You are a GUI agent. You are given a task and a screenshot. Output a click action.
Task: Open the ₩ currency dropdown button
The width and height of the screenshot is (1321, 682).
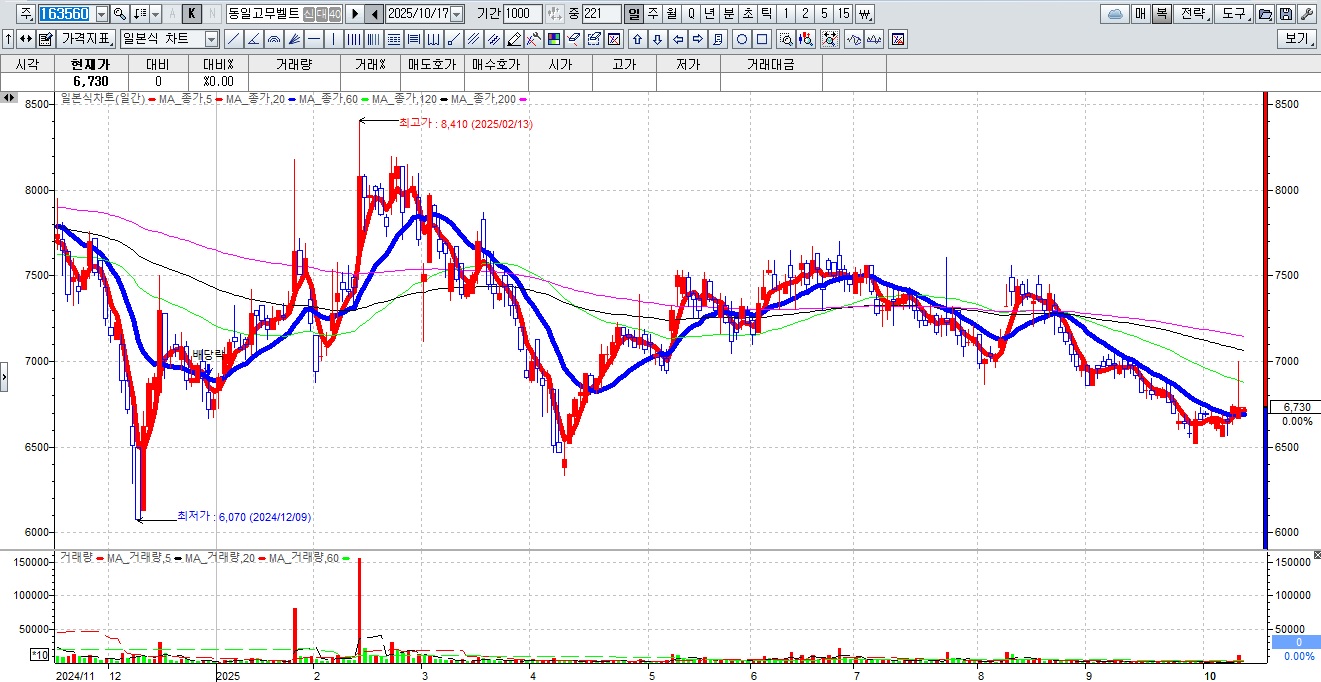[x=865, y=14]
